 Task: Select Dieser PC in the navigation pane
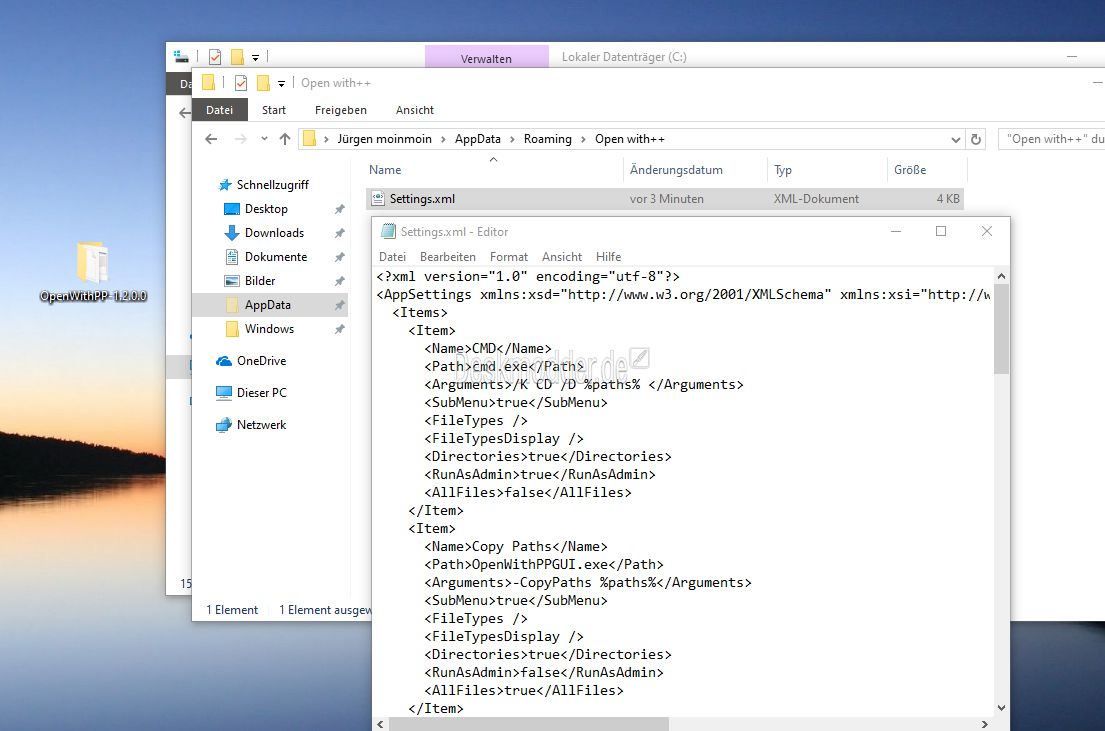point(261,393)
